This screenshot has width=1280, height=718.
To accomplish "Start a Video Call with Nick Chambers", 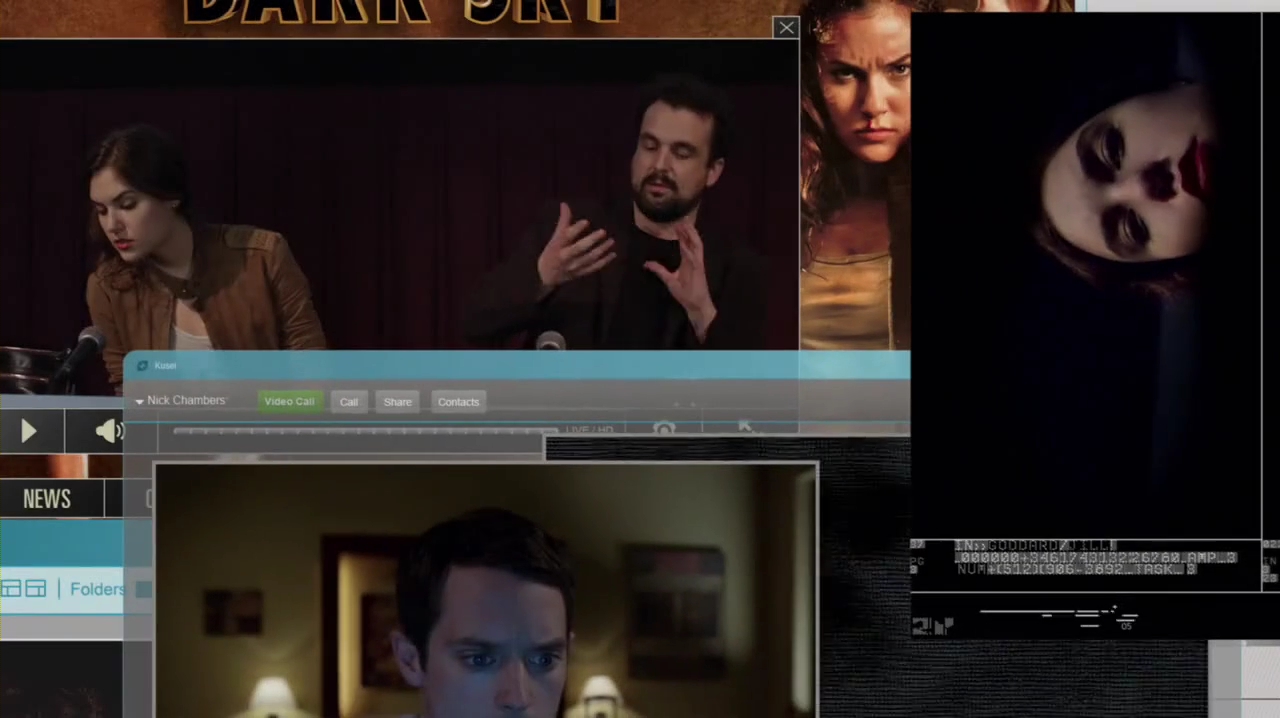I will [289, 401].
